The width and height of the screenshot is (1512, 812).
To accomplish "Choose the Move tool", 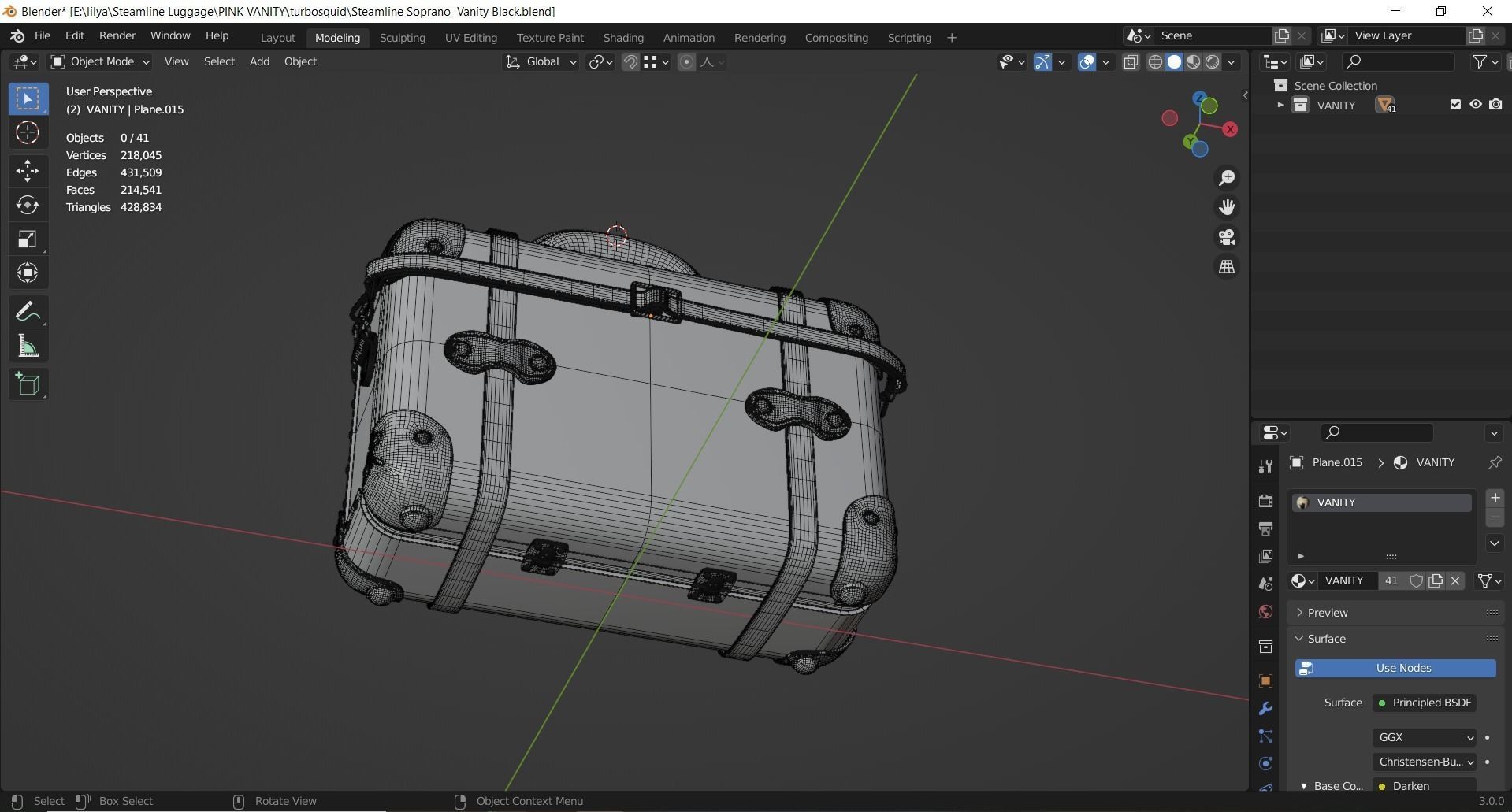I will point(28,170).
